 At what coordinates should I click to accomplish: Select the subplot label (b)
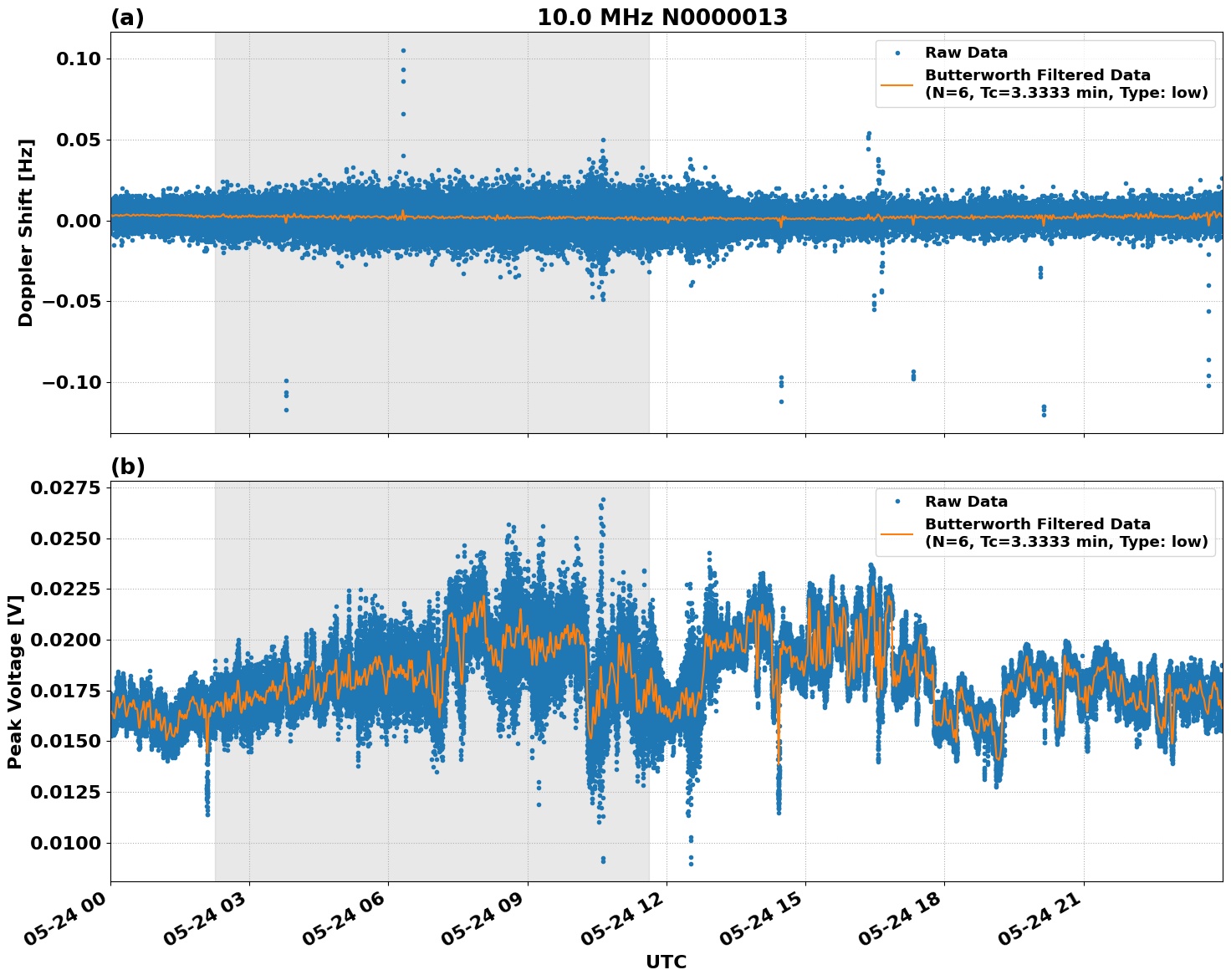tap(127, 467)
